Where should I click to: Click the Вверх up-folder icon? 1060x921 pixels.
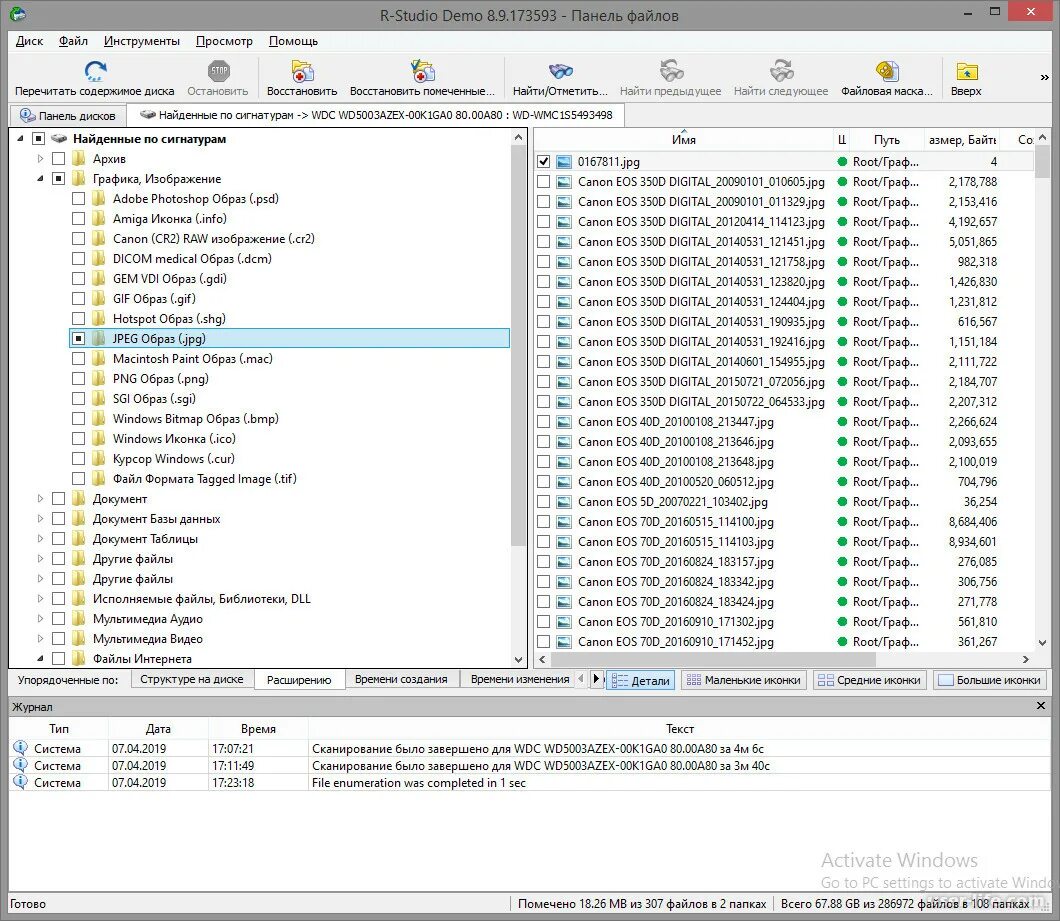coord(967,71)
